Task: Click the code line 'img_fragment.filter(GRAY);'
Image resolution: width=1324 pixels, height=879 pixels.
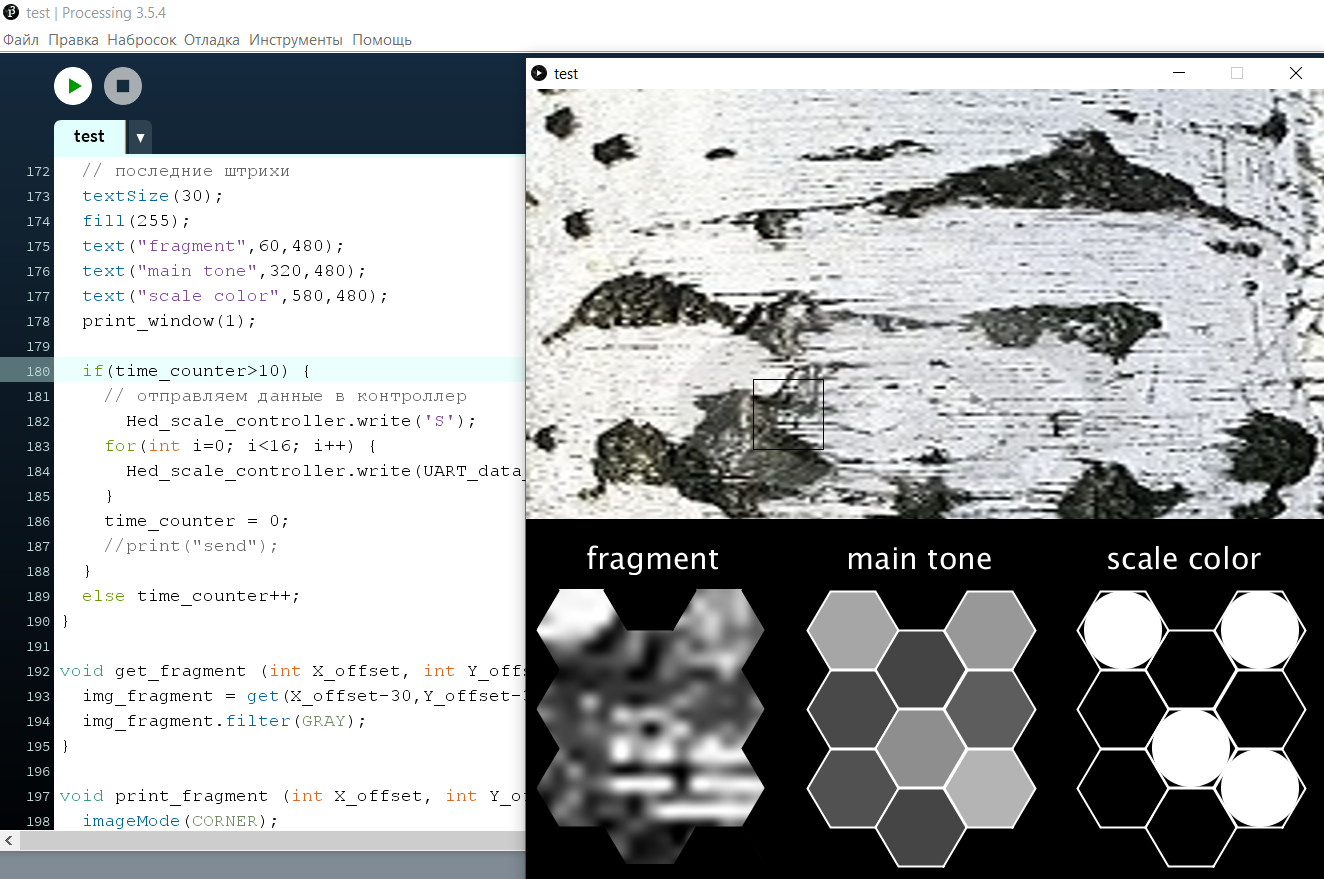Action: click(224, 721)
